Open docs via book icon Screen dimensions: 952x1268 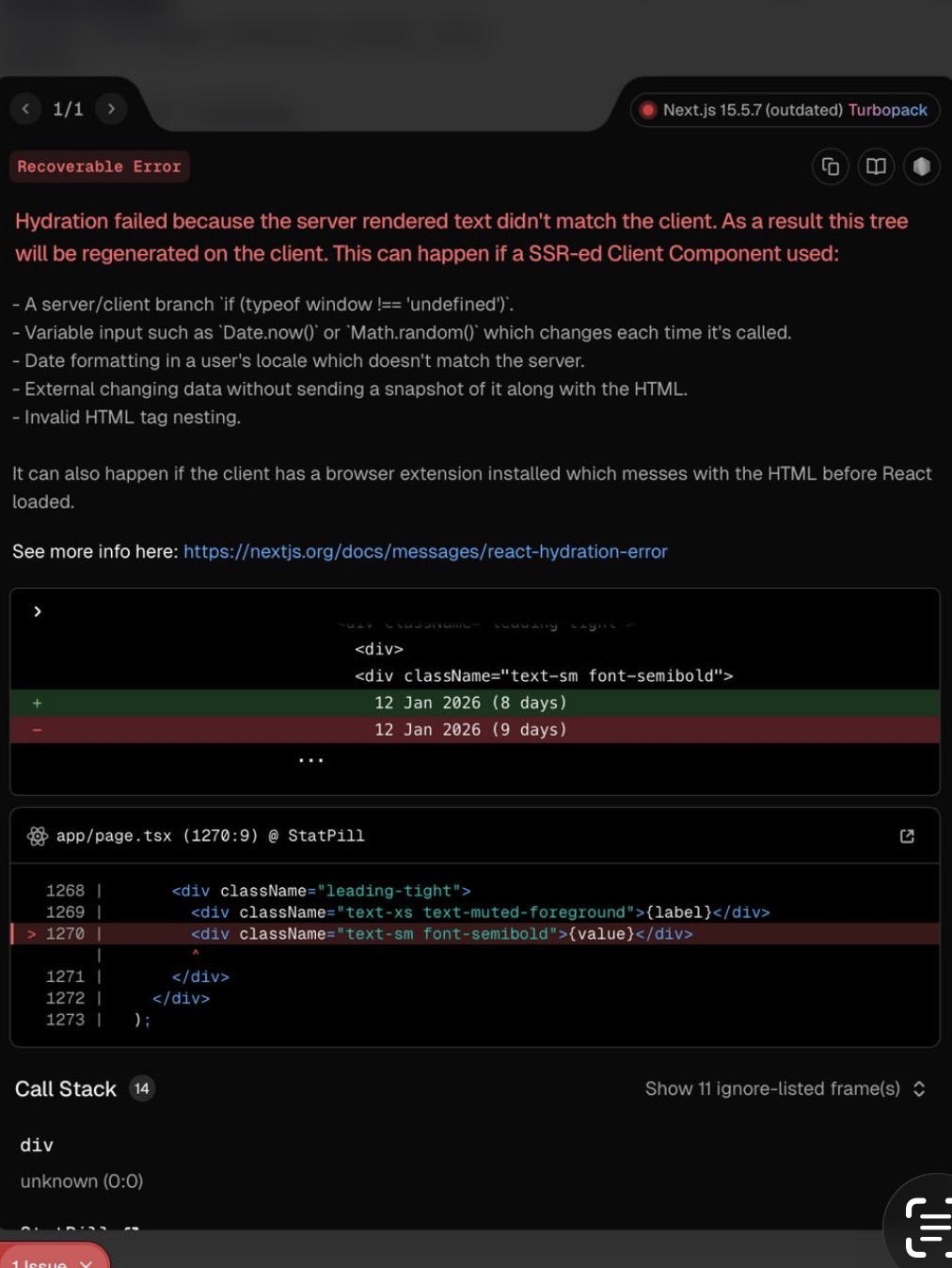coord(876,166)
